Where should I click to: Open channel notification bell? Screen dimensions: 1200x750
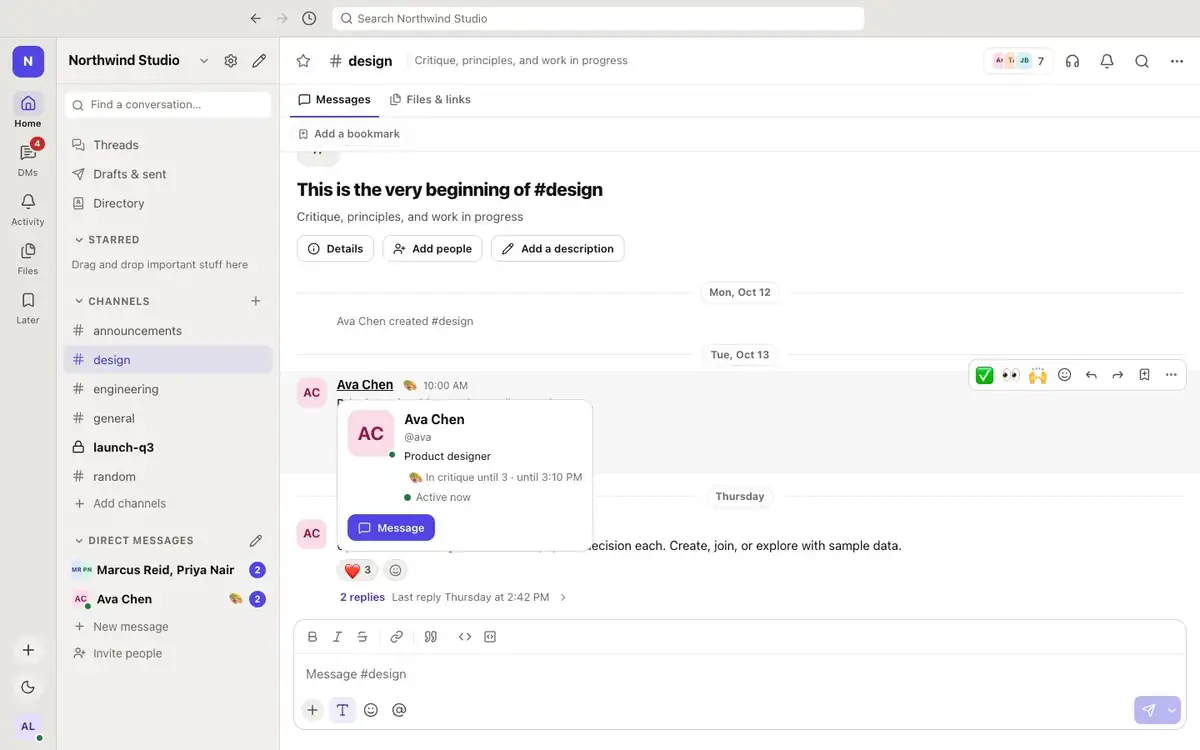[x=1107, y=61]
